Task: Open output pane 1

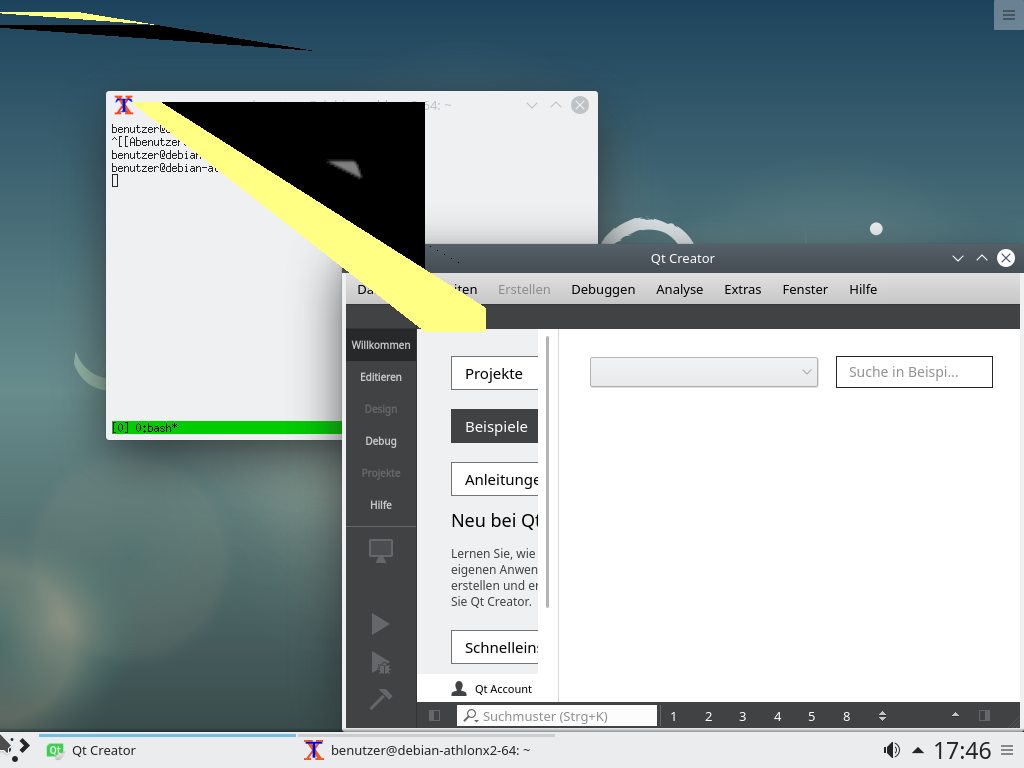Action: [673, 716]
